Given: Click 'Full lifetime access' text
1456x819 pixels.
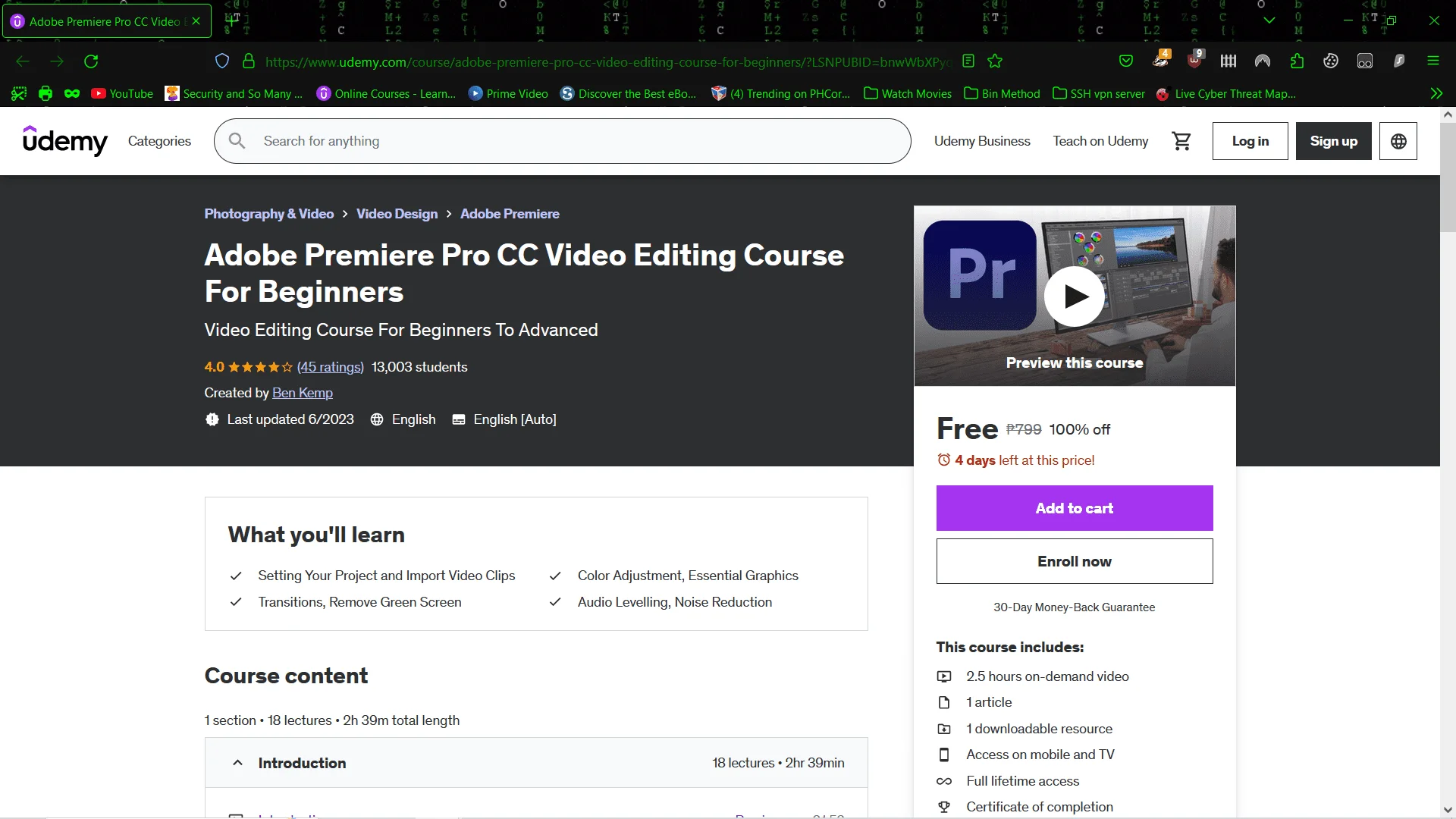Looking at the screenshot, I should [x=1022, y=781].
